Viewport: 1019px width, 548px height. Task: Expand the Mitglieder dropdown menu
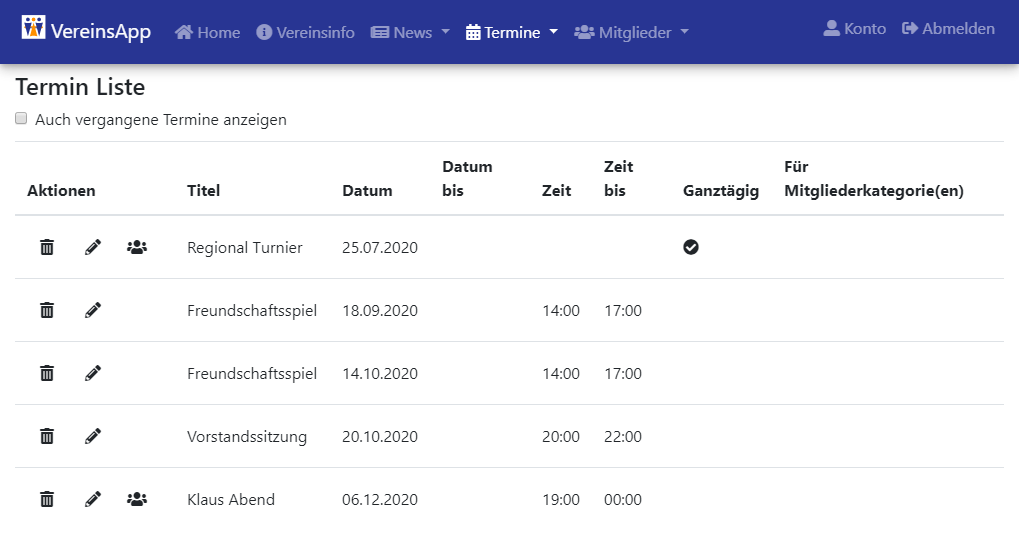(631, 32)
